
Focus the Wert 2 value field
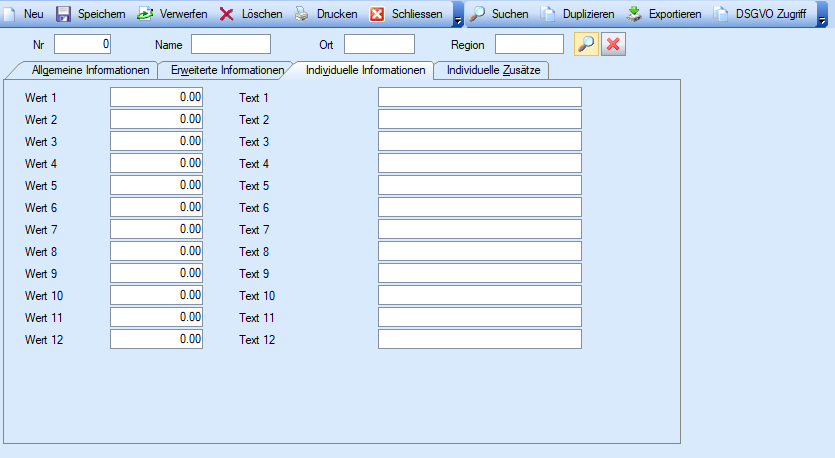coord(157,119)
